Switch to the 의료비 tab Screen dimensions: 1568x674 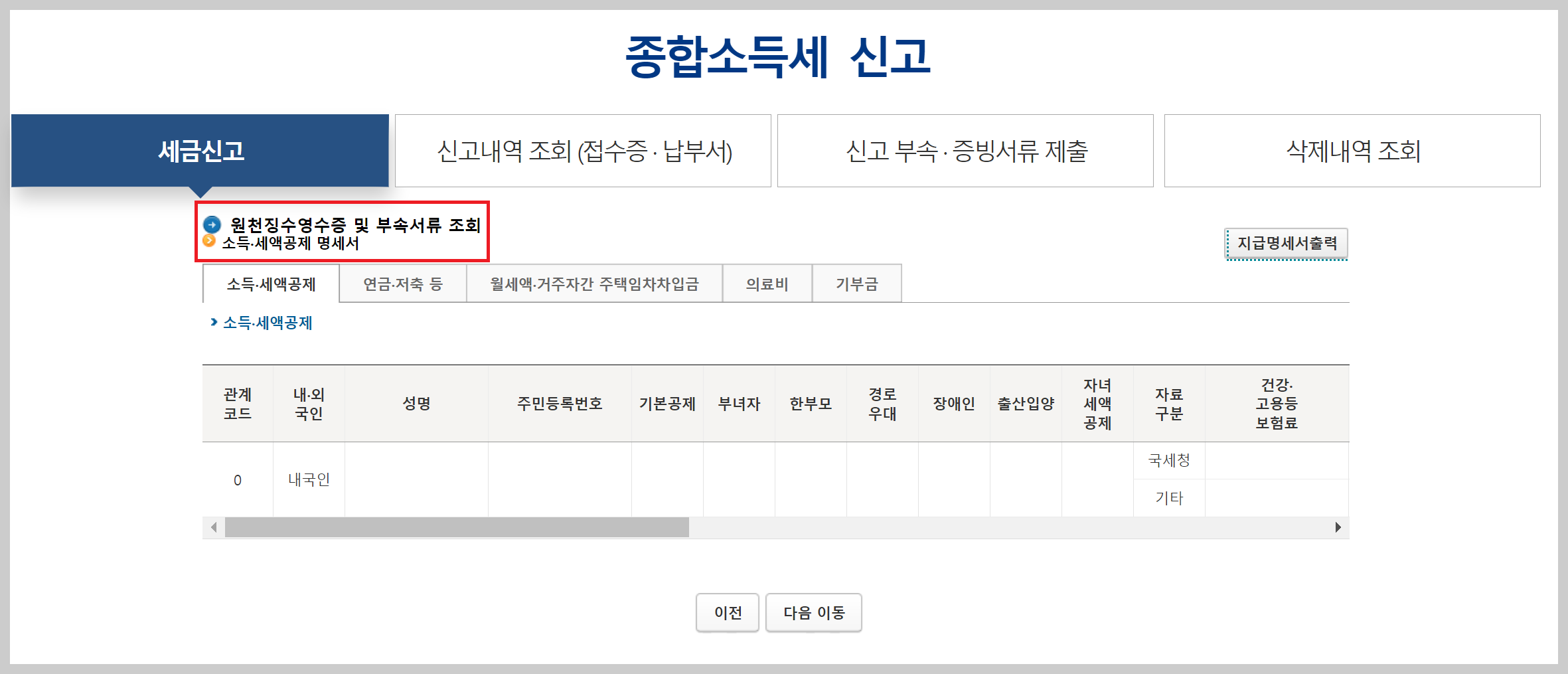coord(767,284)
